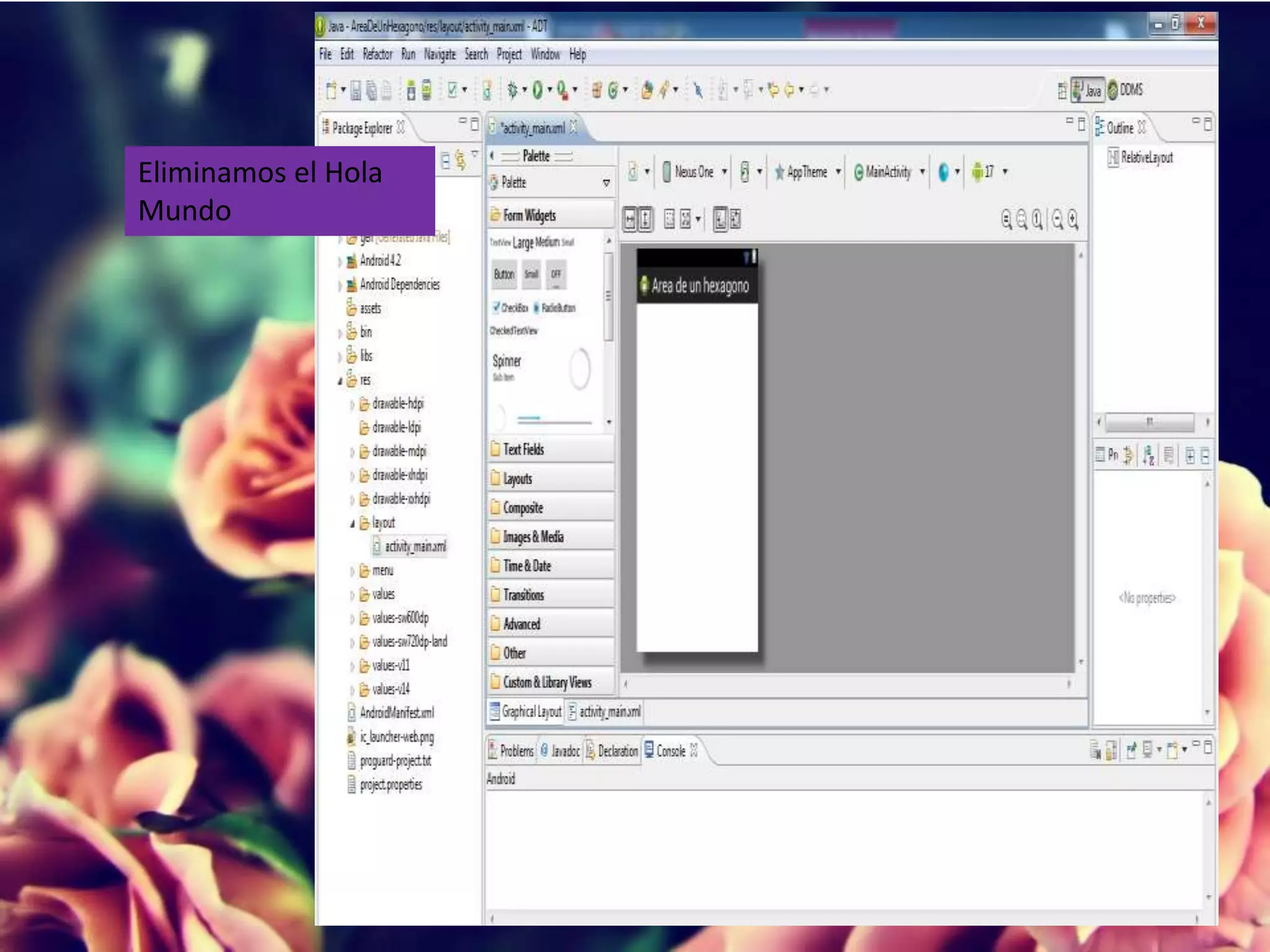
Task: Click the Debug bug toolbar icon
Action: pos(512,90)
